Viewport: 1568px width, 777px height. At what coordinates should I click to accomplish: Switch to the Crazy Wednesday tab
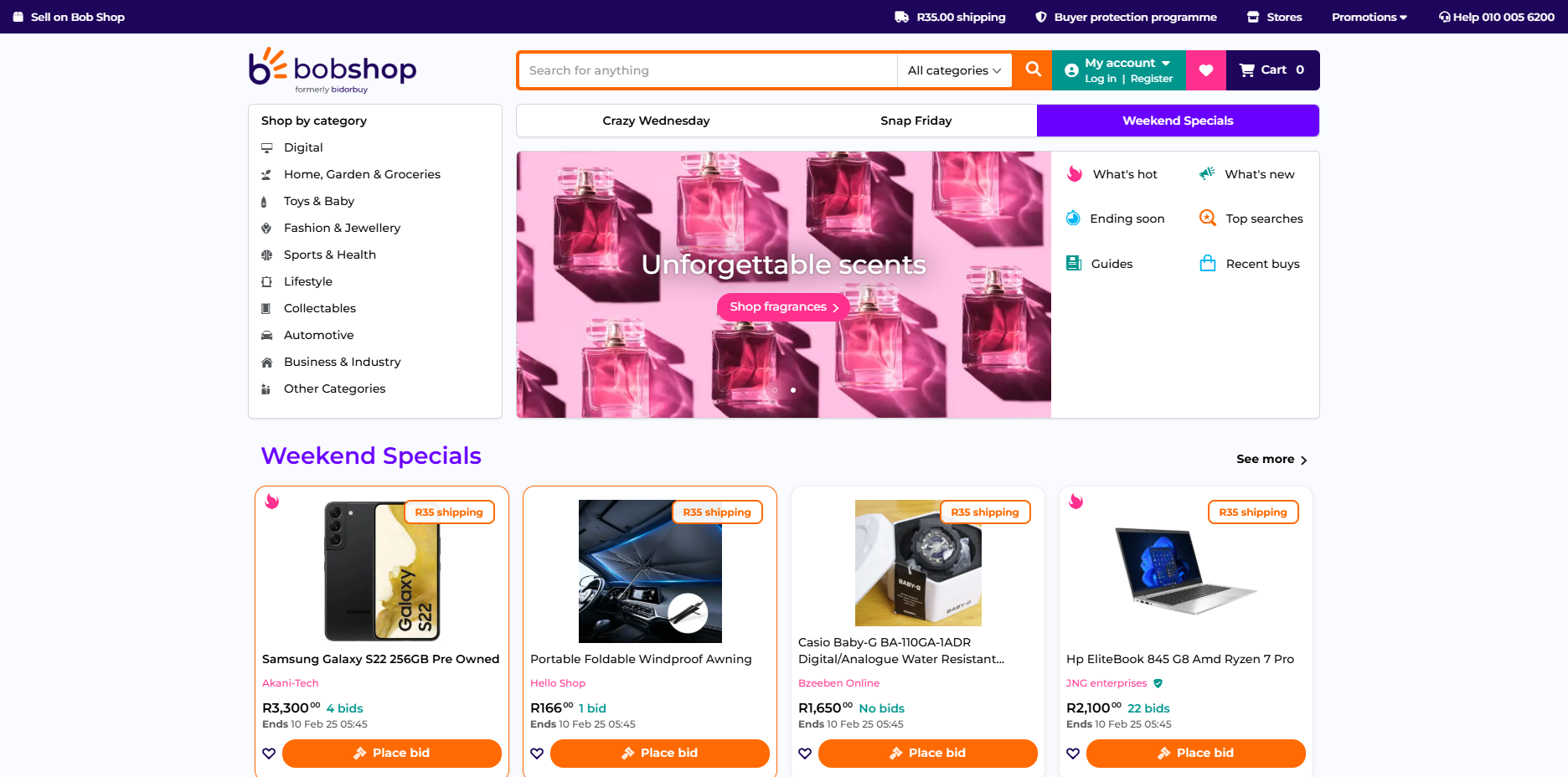pyautogui.click(x=656, y=121)
